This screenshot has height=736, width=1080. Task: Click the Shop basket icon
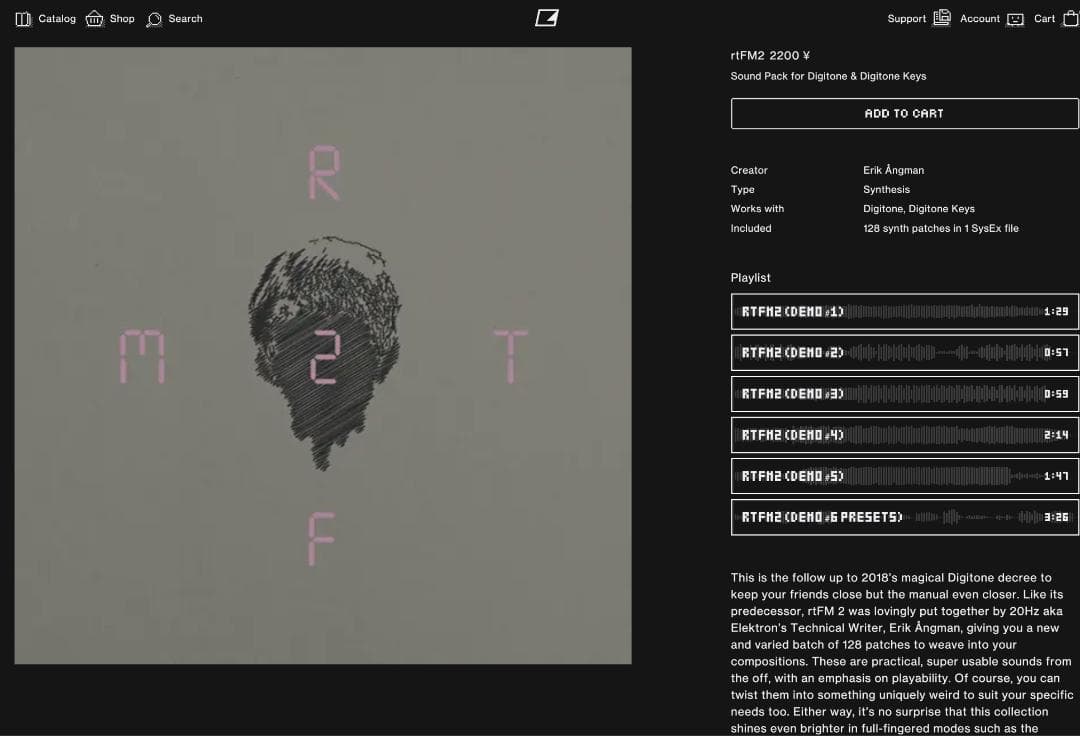click(x=94, y=19)
